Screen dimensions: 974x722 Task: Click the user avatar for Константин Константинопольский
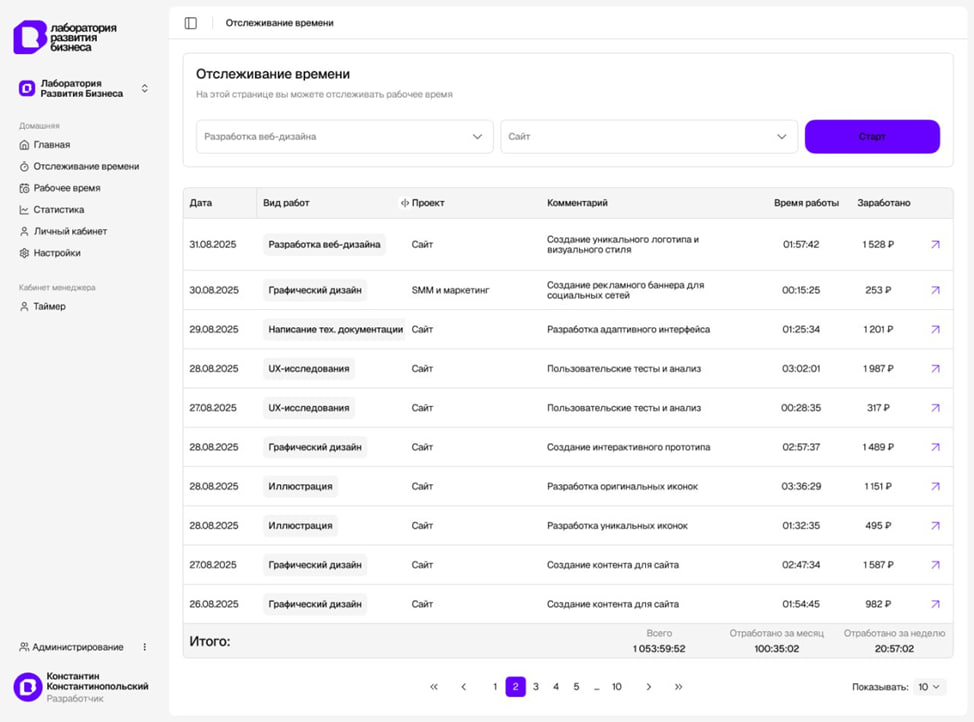pyautogui.click(x=27, y=687)
